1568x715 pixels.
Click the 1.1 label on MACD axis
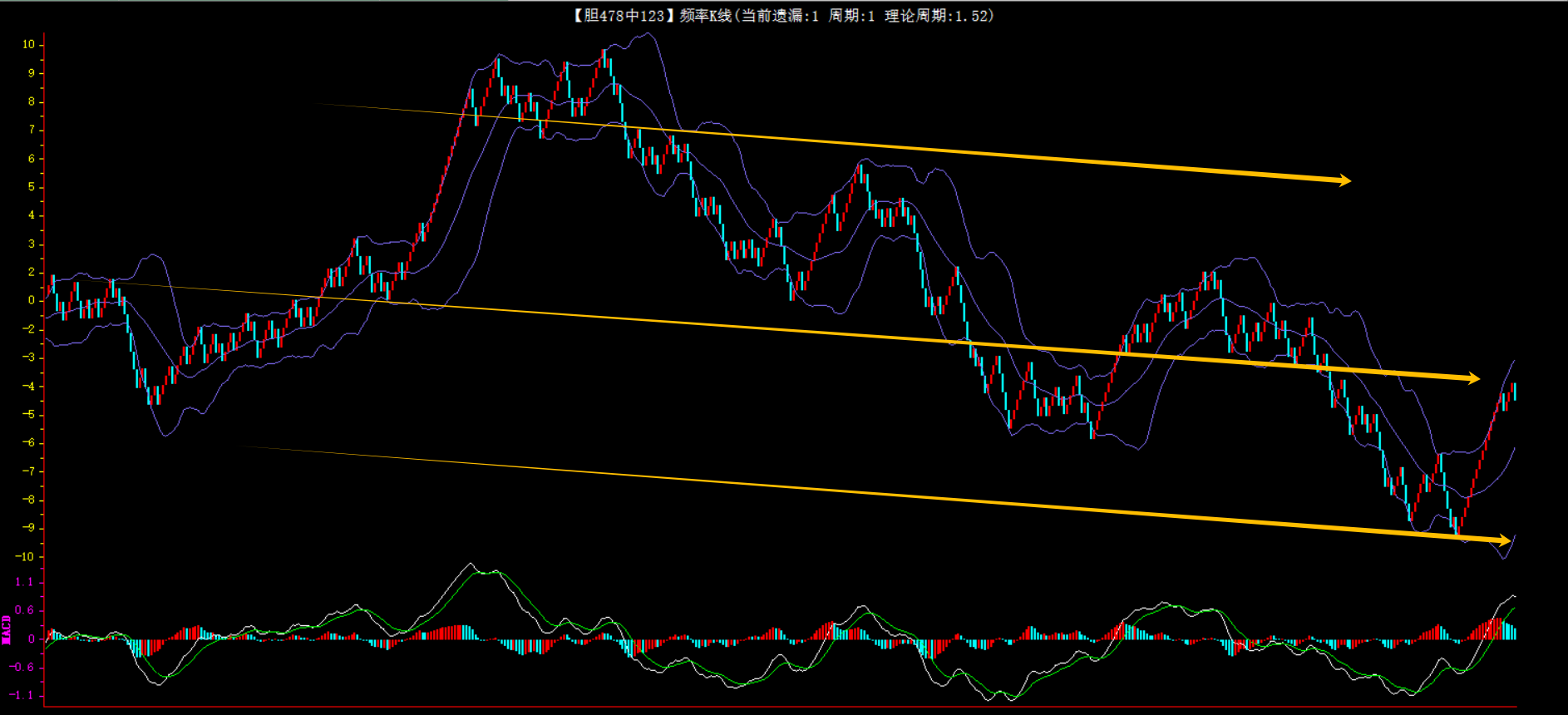[25, 582]
